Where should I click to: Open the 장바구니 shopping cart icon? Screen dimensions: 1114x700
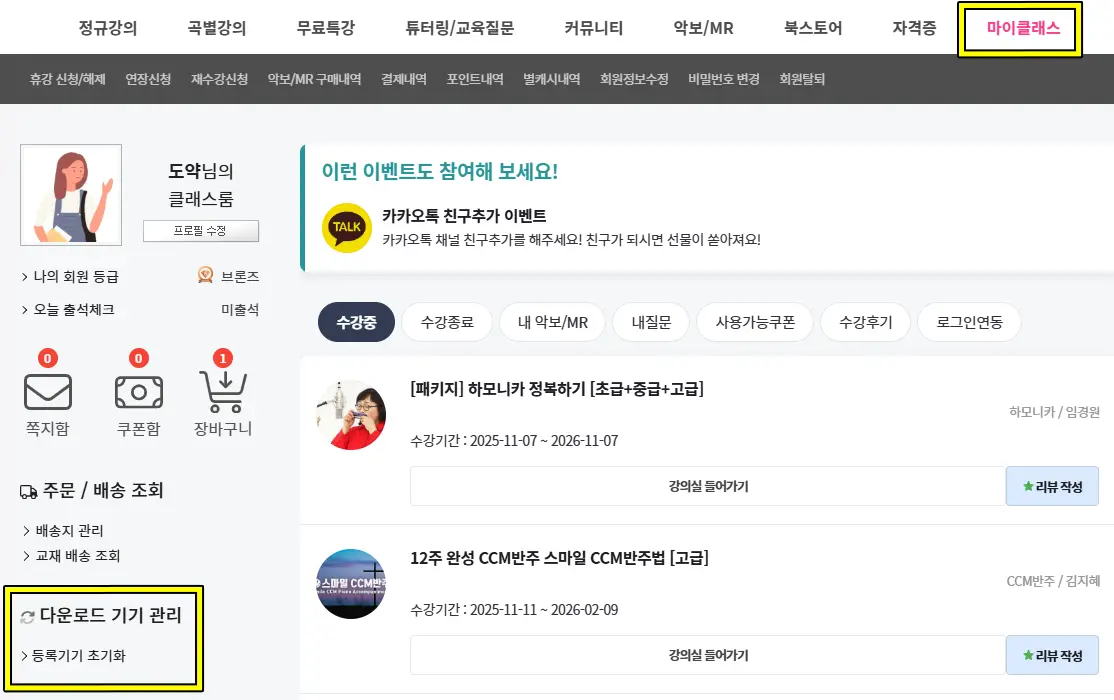pyautogui.click(x=223, y=391)
